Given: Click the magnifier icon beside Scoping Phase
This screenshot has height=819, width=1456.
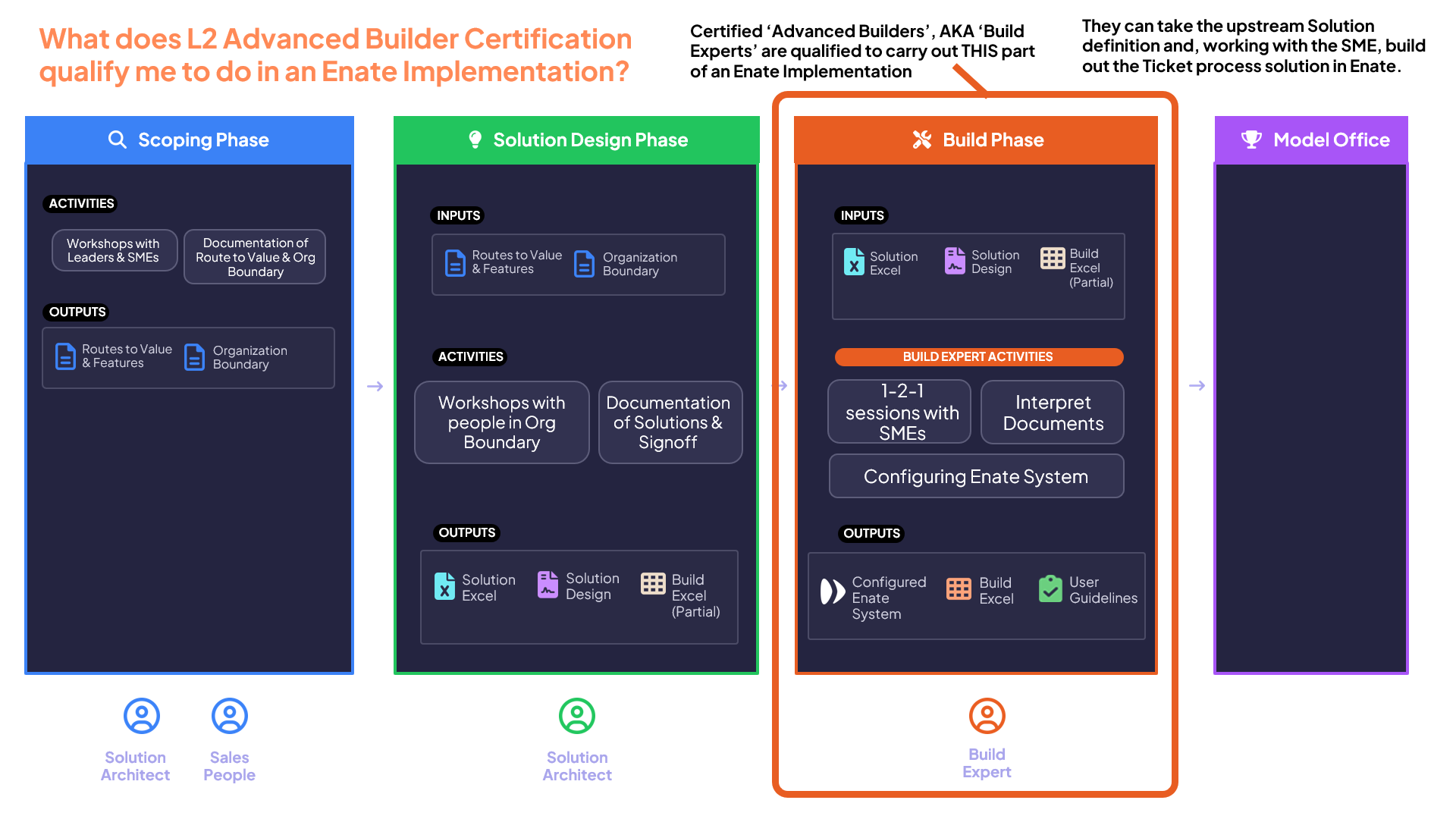Looking at the screenshot, I should click(117, 140).
